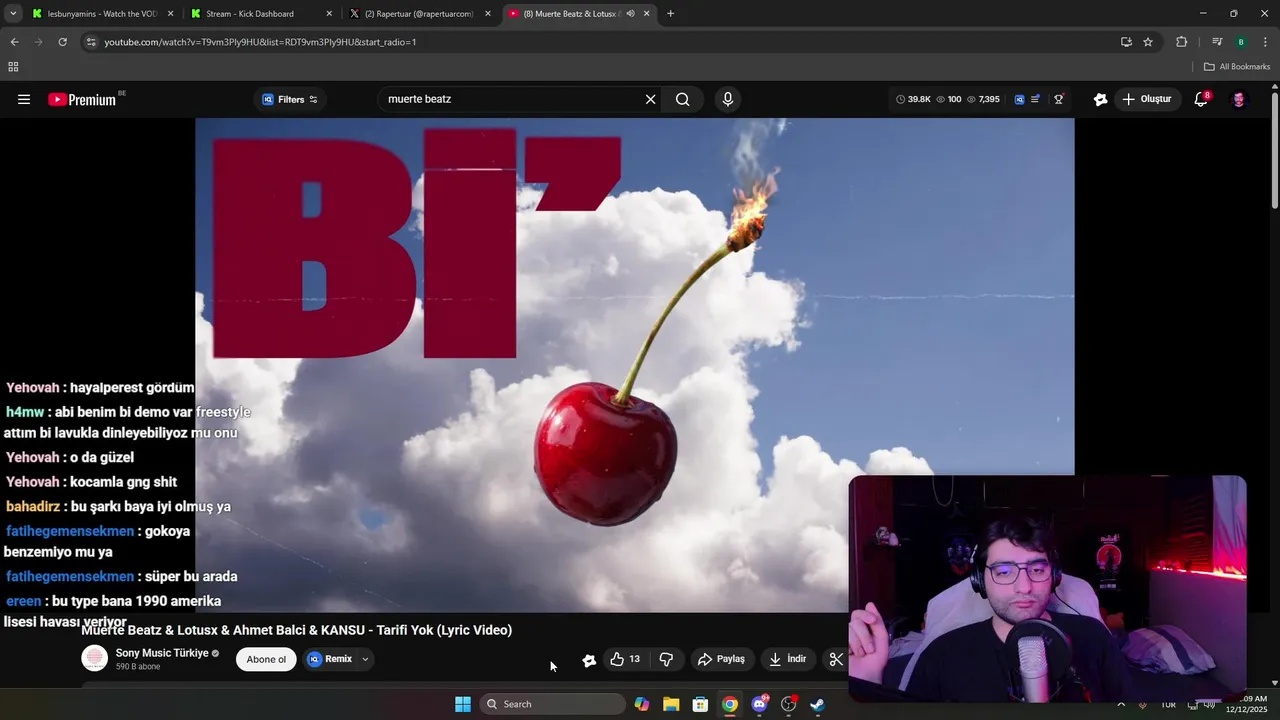The height and width of the screenshot is (720, 1280).
Task: Reload the current page
Action: click(x=62, y=42)
